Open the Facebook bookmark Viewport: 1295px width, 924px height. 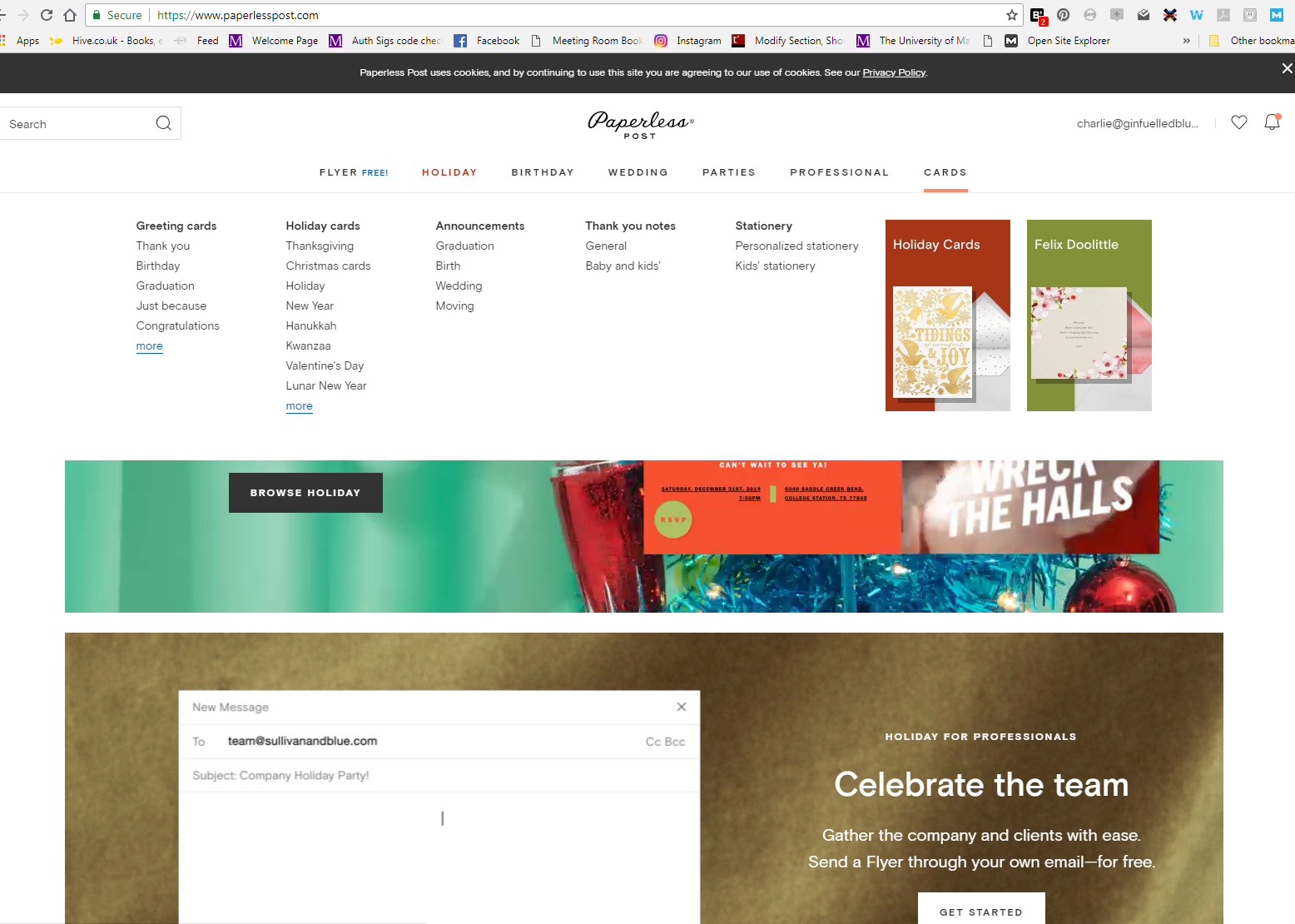pos(487,41)
